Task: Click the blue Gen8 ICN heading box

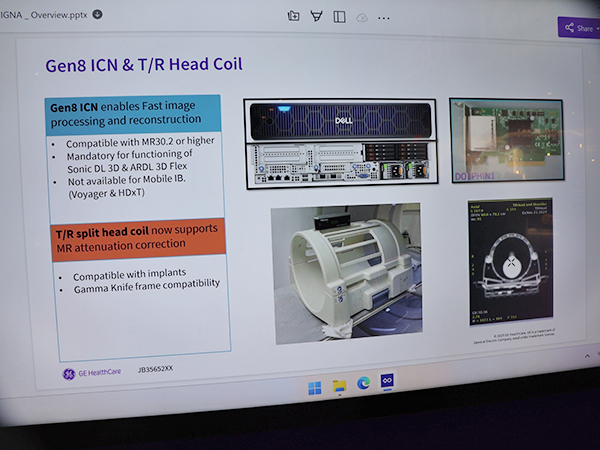Action: pos(133,113)
